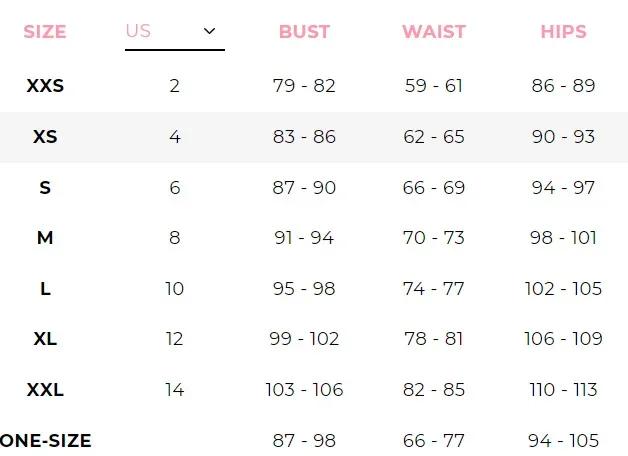Select the XXS size row label

coord(45,86)
